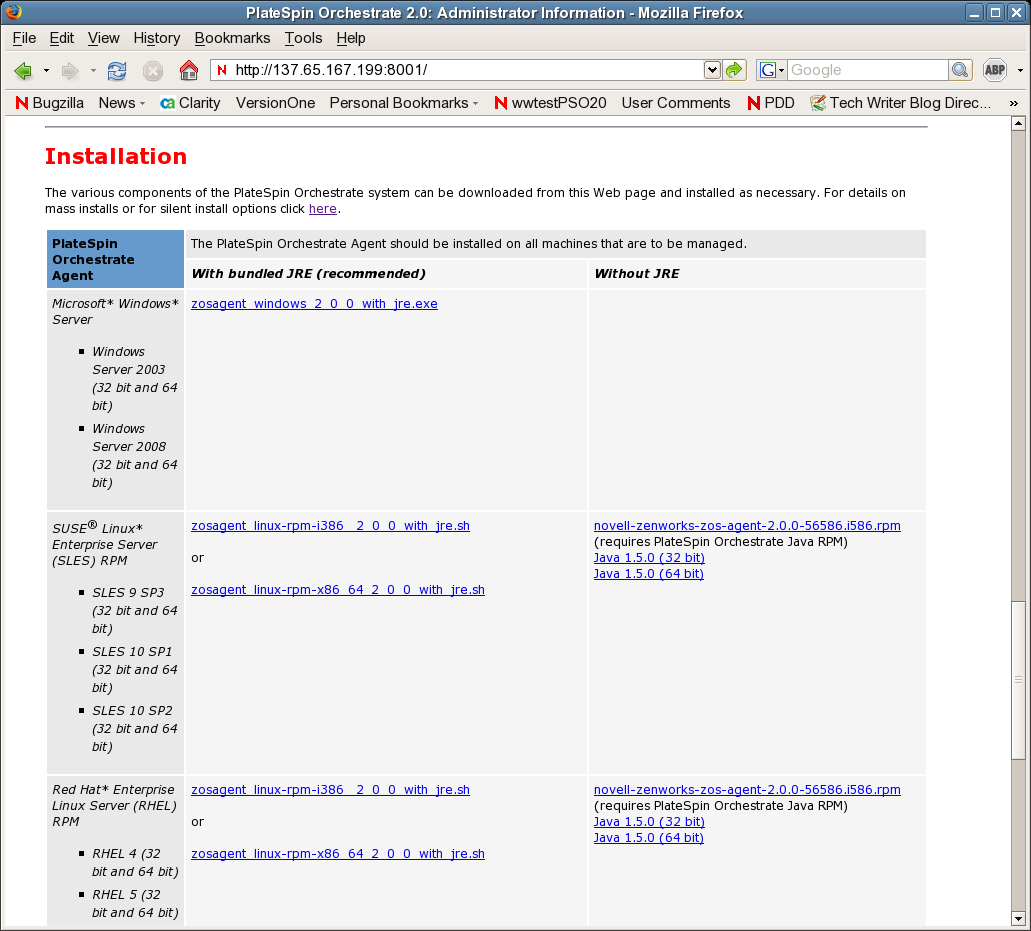Click the Adblock Plus ABP icon
The height and width of the screenshot is (931, 1031).
click(x=995, y=70)
